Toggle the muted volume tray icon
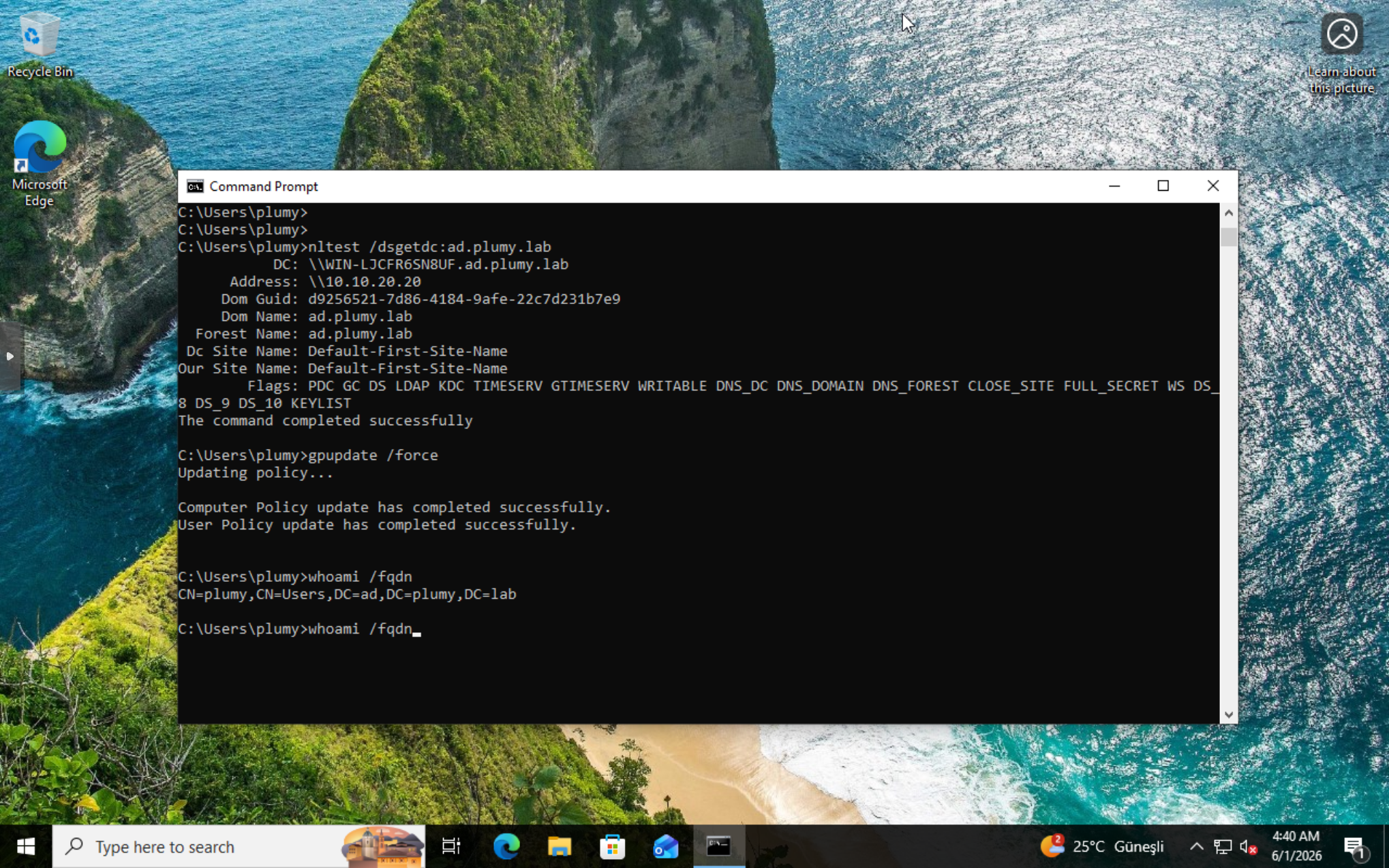The width and height of the screenshot is (1389, 868). [1249, 846]
